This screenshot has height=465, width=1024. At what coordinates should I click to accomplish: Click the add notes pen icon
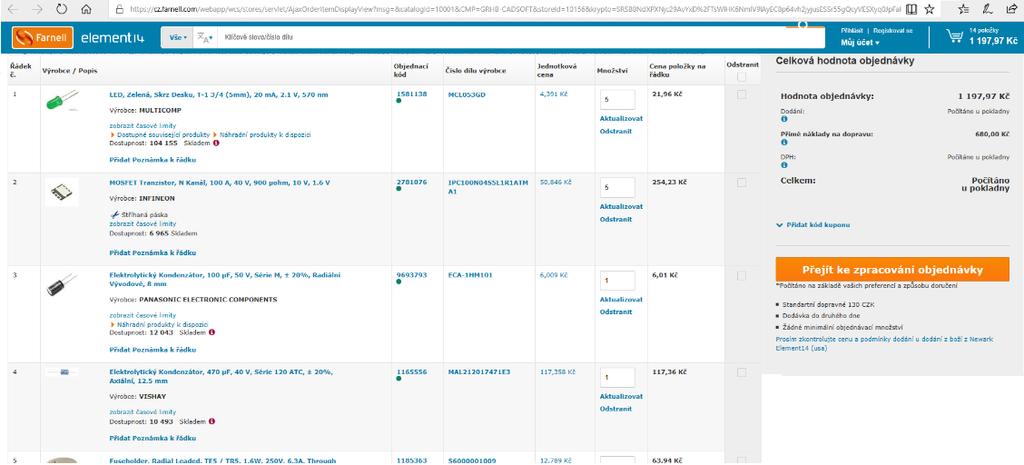pos(988,10)
